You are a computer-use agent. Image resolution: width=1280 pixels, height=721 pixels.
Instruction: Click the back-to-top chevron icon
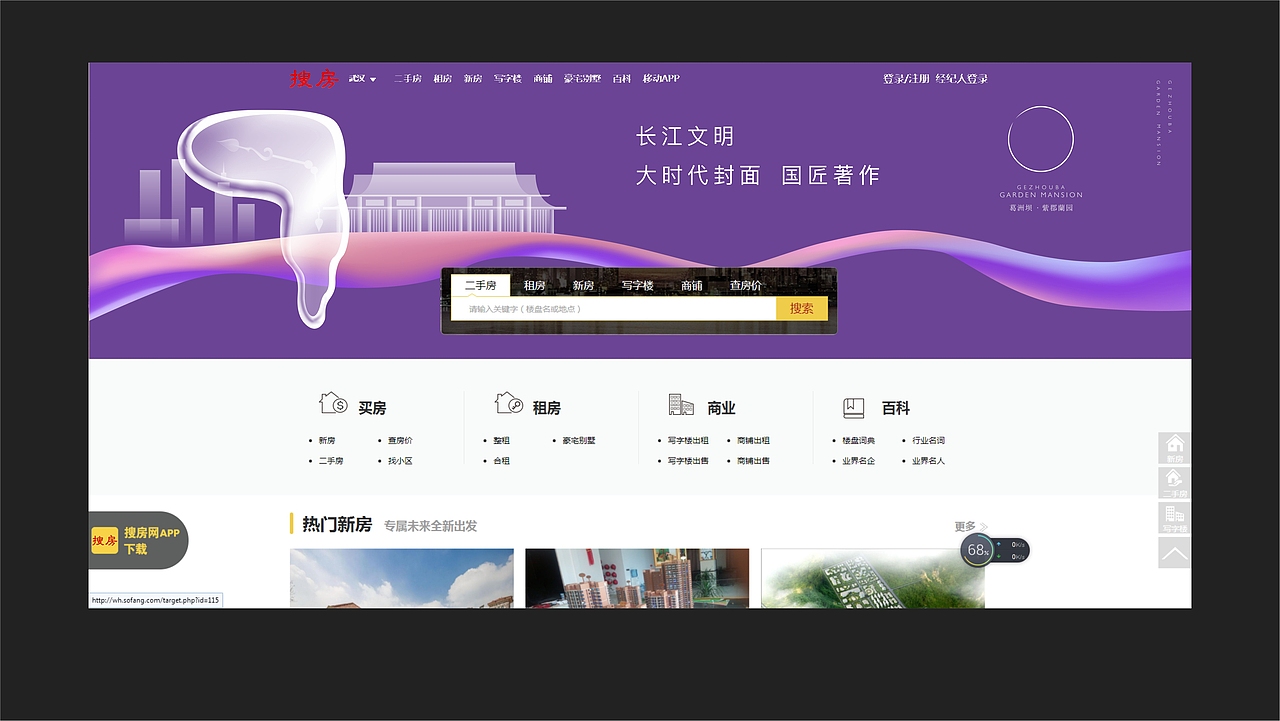coord(1173,552)
